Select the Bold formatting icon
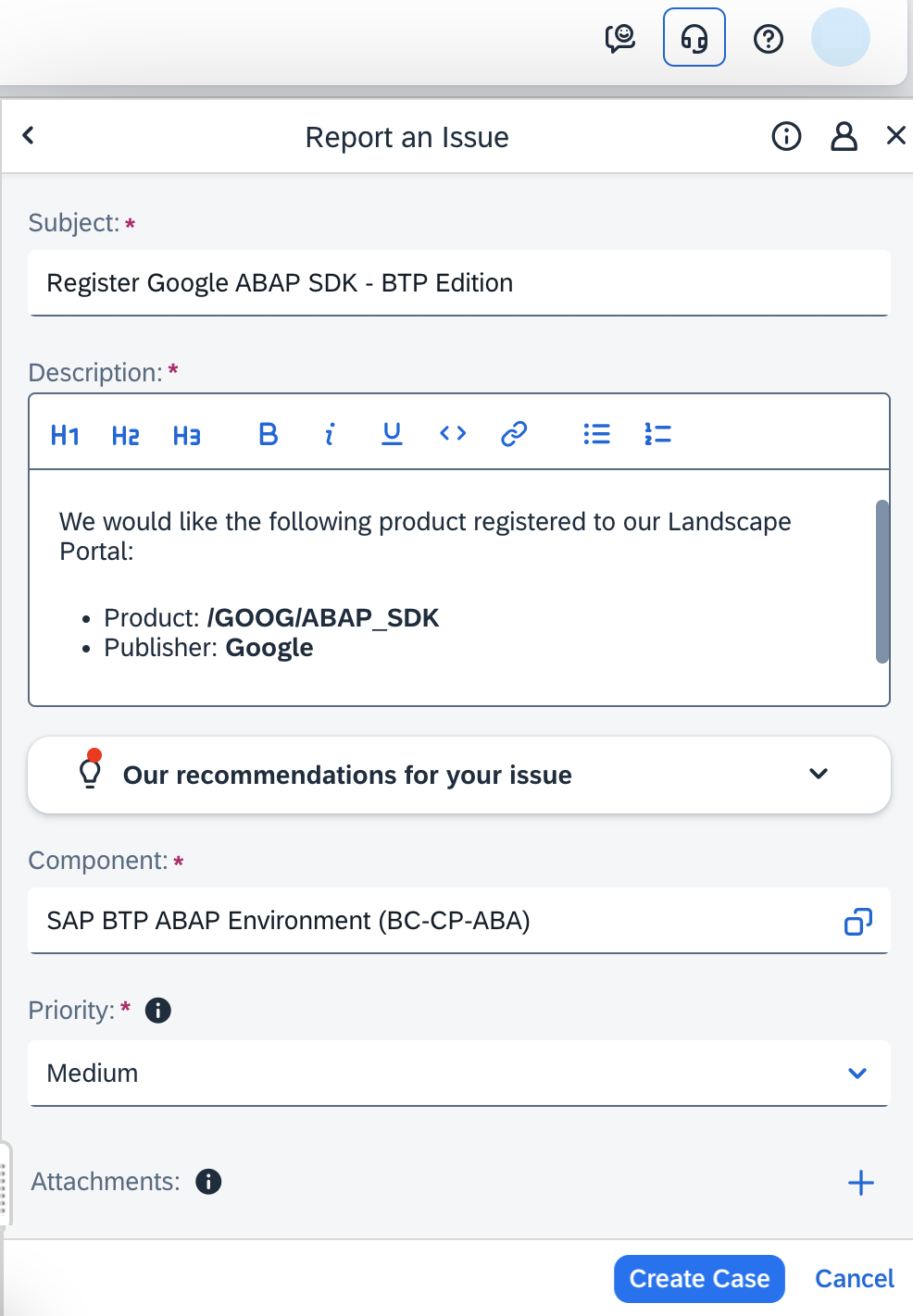The image size is (913, 1316). click(268, 434)
